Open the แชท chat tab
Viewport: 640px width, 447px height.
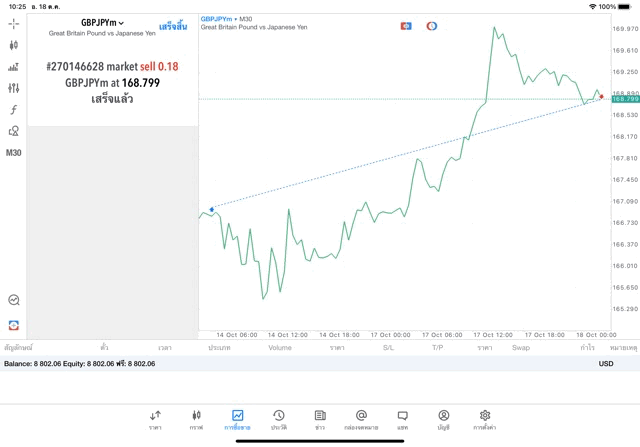[402, 420]
